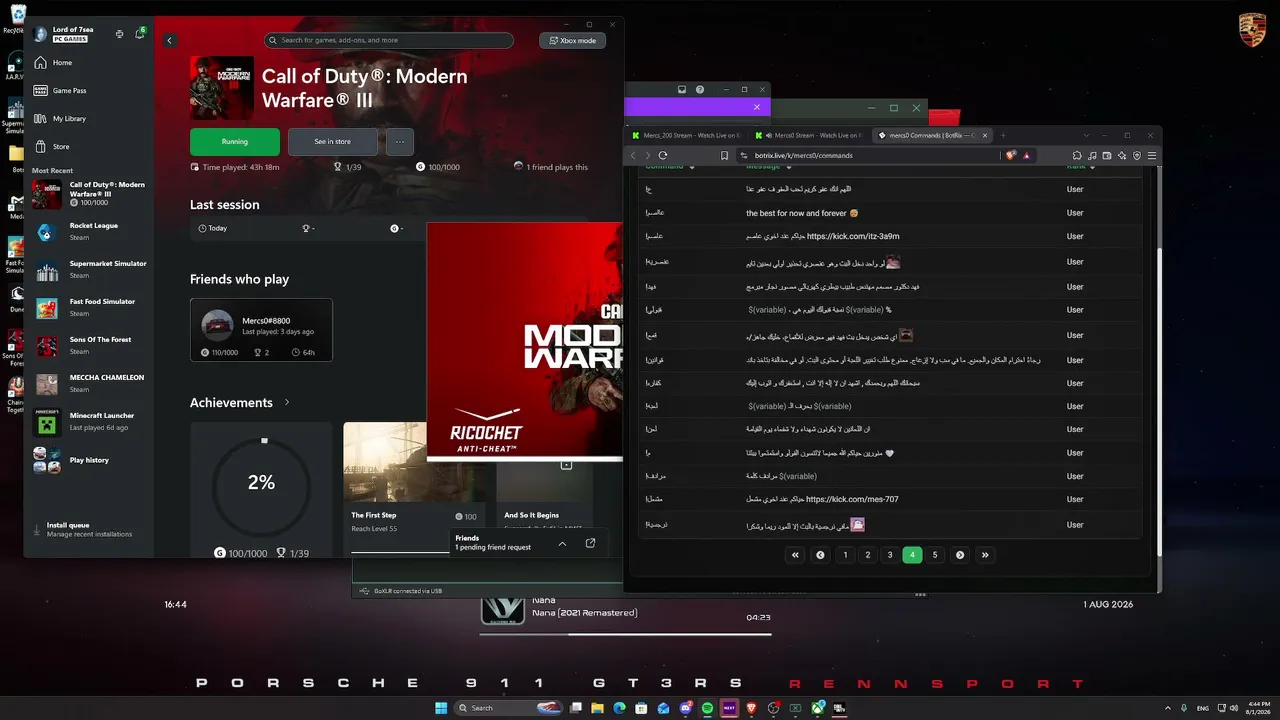Focus the Xbox games search field
The image size is (1280, 720).
(x=389, y=41)
